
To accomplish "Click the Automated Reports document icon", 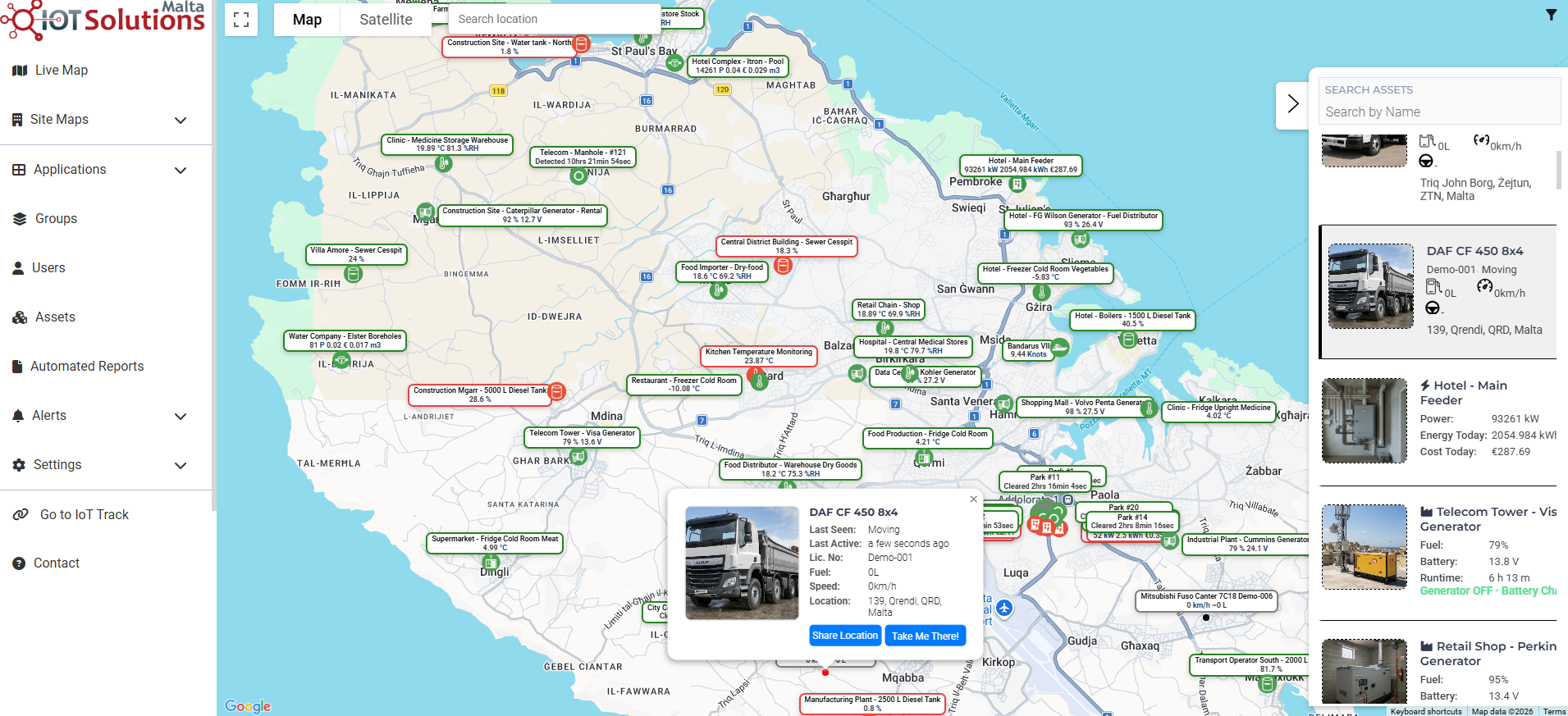I will pos(17,367).
